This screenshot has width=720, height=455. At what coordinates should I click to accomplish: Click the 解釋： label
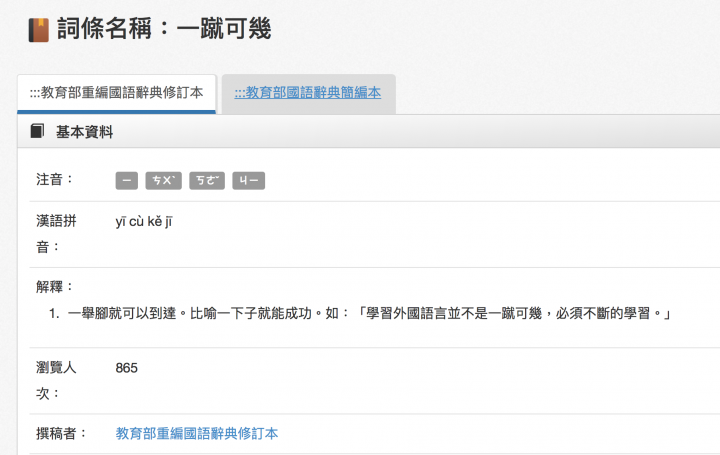pyautogui.click(x=55, y=287)
